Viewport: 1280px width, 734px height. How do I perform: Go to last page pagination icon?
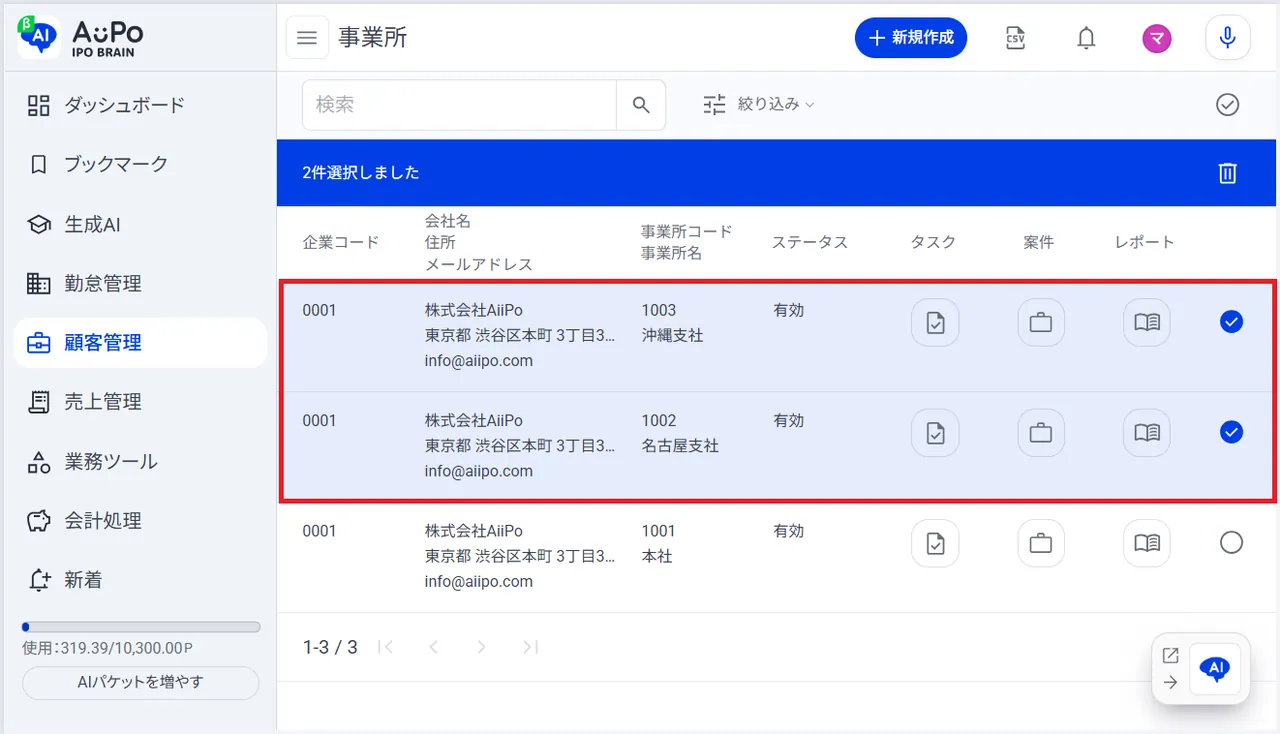530,647
